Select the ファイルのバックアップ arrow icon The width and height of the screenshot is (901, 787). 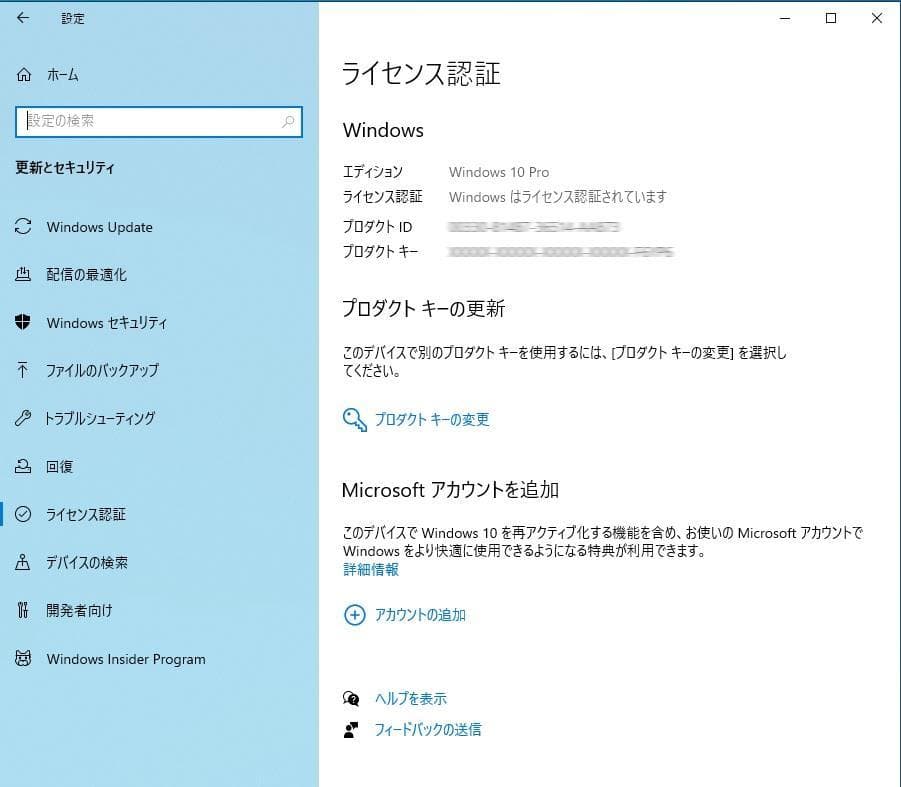pyautogui.click(x=22, y=370)
